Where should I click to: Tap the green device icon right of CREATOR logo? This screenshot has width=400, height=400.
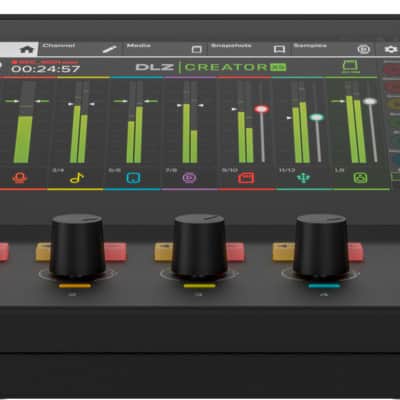point(351,66)
